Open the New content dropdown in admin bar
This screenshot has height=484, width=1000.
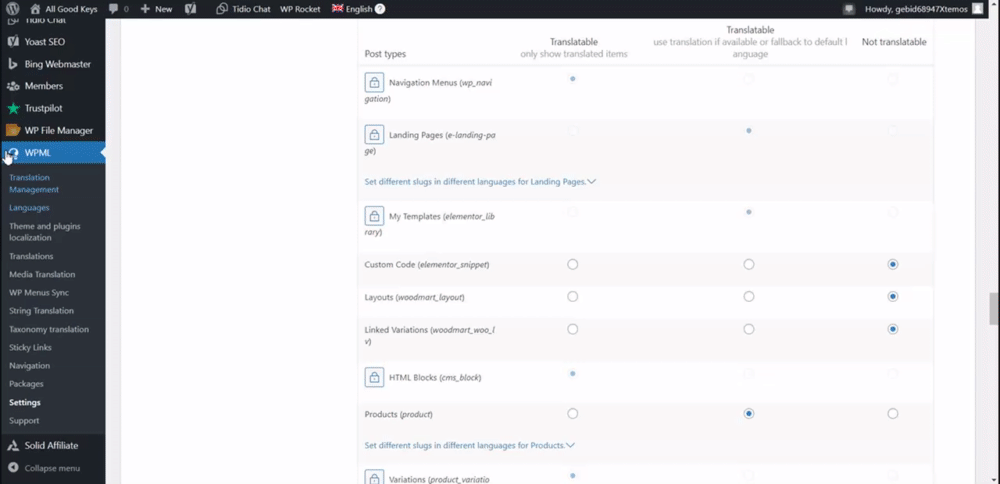click(x=156, y=8)
